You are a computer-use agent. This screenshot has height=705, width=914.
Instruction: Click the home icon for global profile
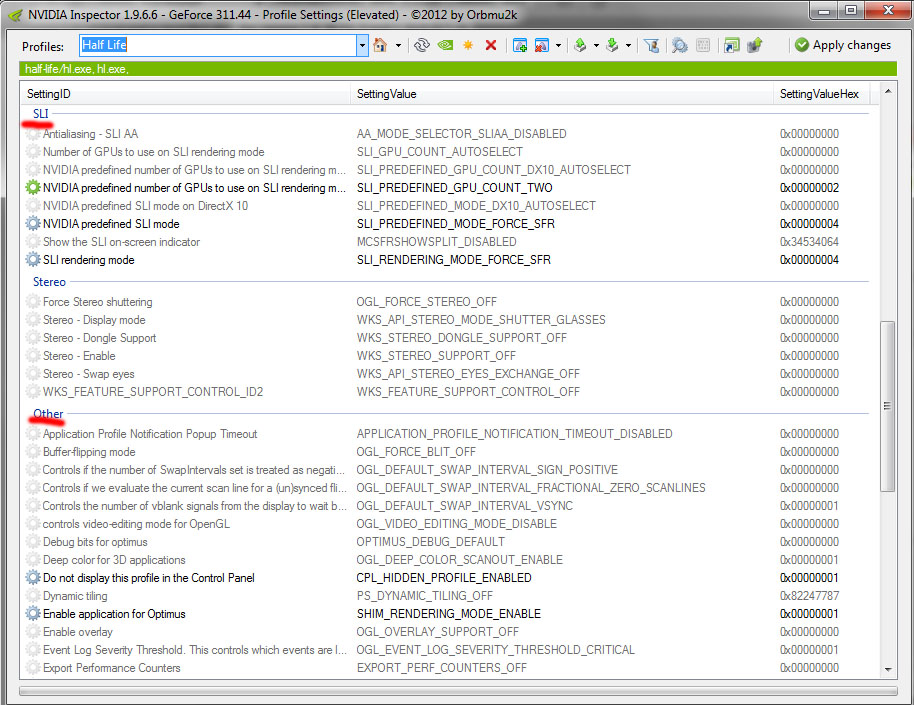(380, 45)
